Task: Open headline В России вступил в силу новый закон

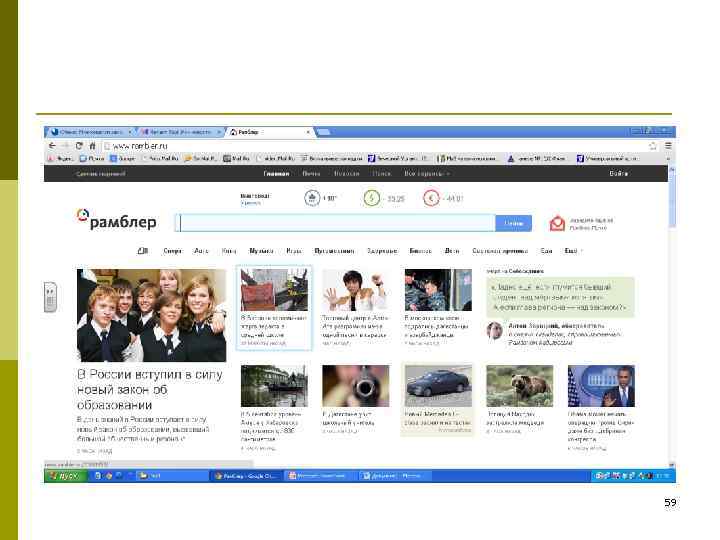Action: tap(150, 389)
